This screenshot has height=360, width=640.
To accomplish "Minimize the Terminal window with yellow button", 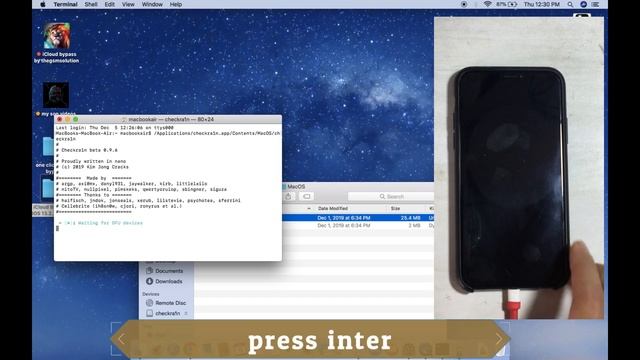I will click(x=68, y=119).
